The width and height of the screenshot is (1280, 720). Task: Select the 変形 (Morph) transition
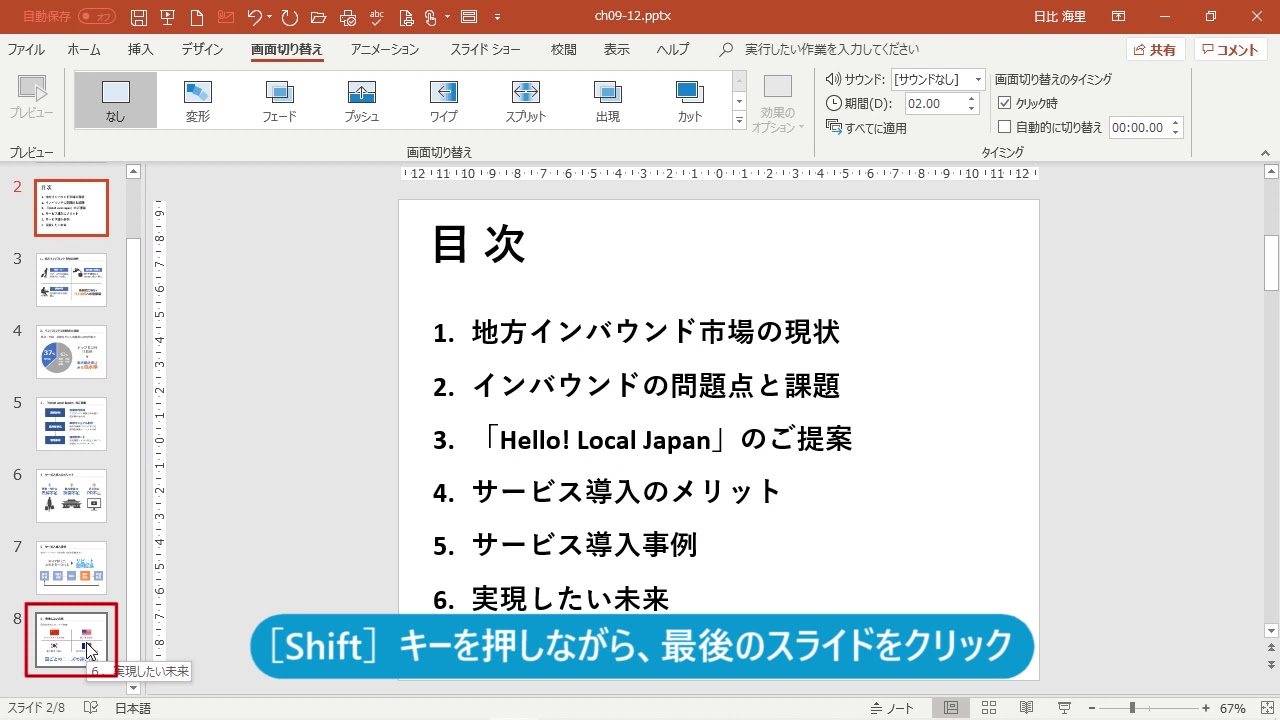pos(198,100)
